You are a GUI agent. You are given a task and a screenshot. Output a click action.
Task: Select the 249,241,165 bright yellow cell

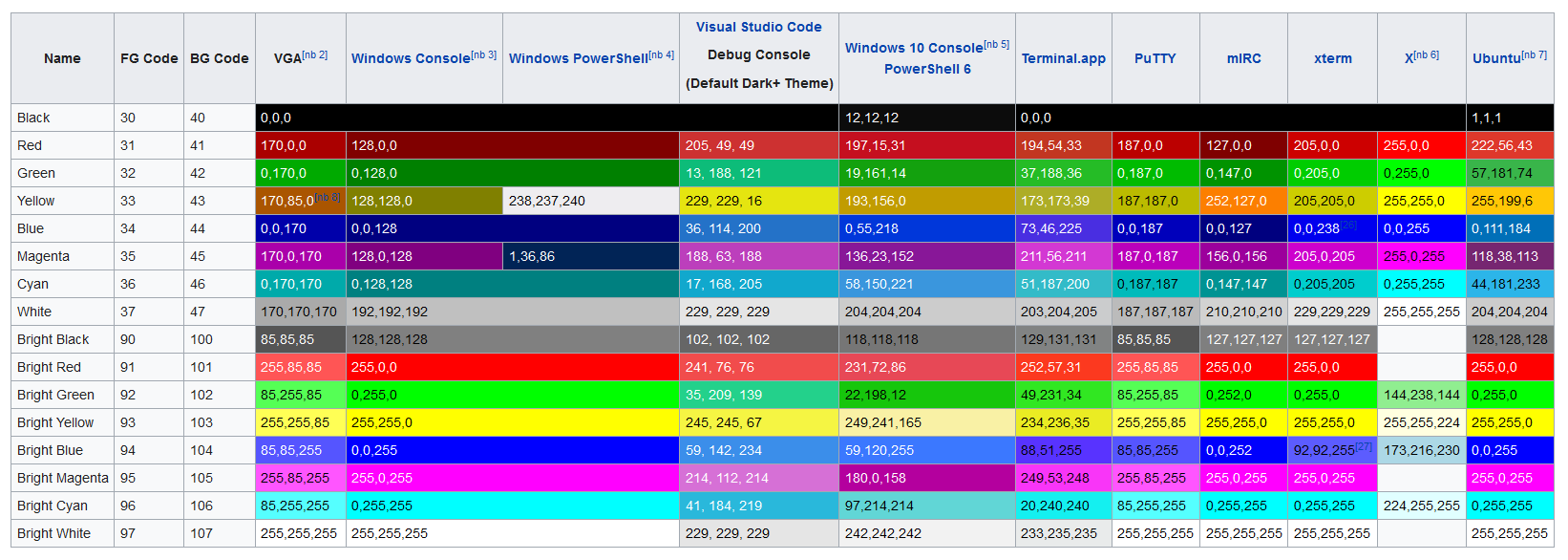coord(927,422)
